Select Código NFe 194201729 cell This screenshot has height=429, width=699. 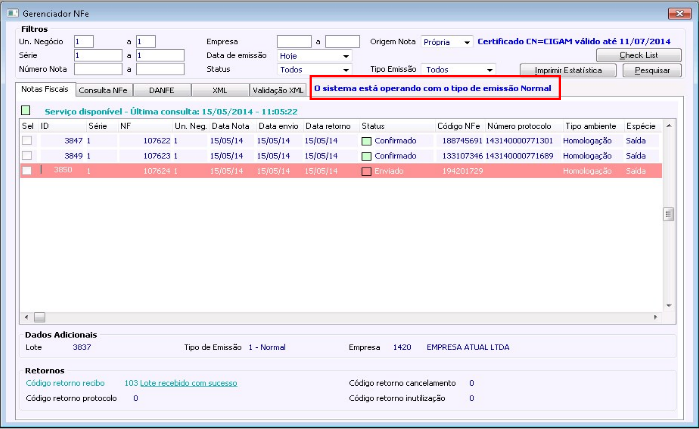[463, 171]
